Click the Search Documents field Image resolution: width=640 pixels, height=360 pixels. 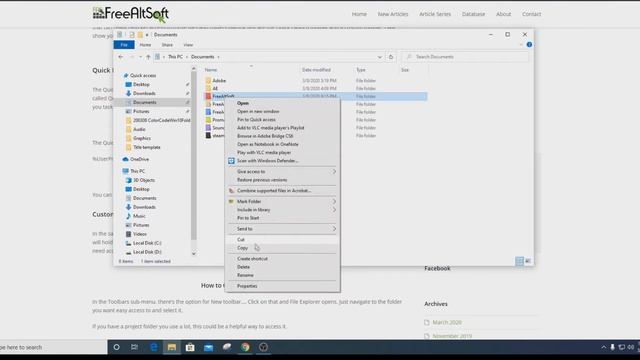coord(465,57)
